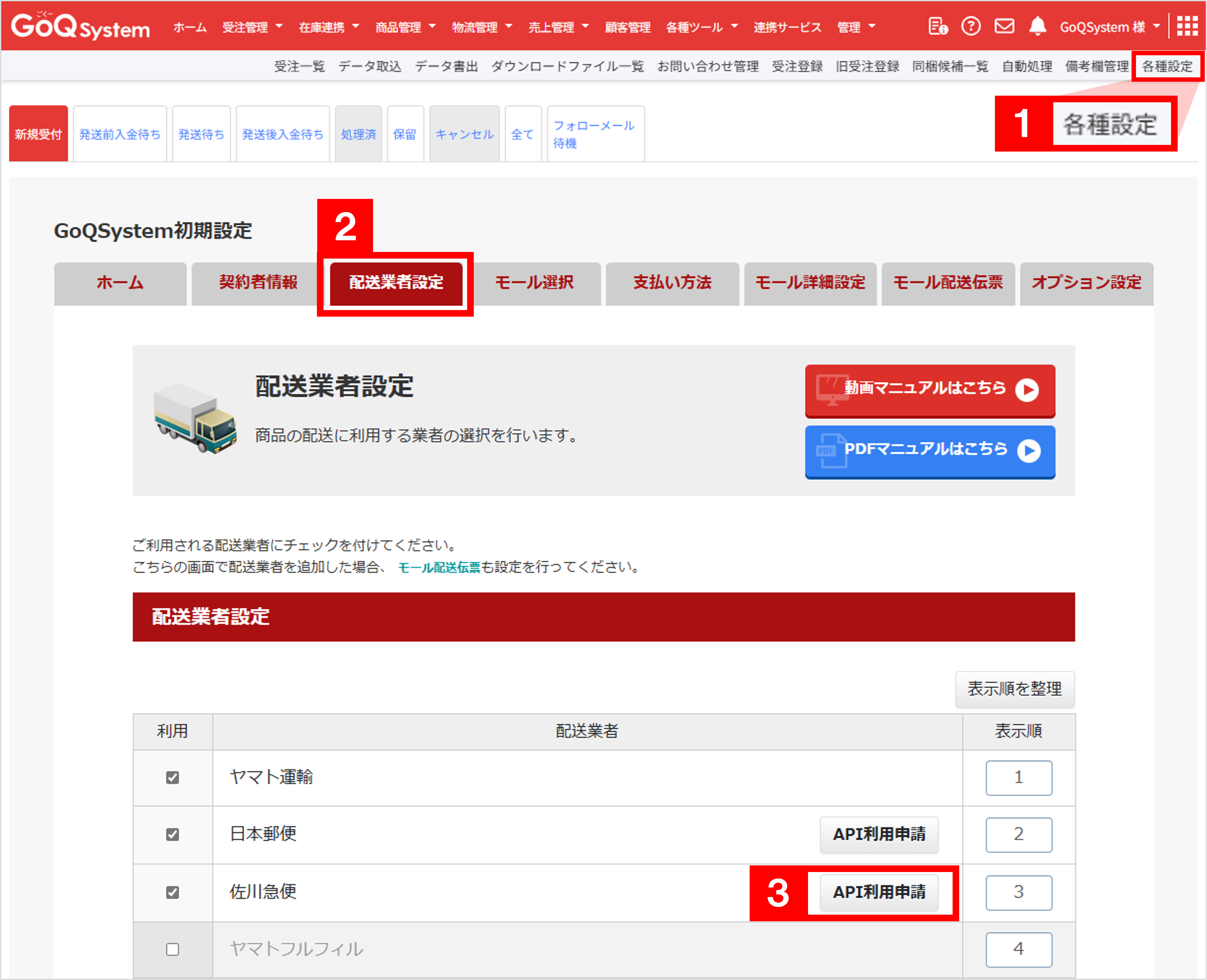Expand the 商品管理 dropdown menu
The height and width of the screenshot is (980, 1207).
[x=405, y=27]
